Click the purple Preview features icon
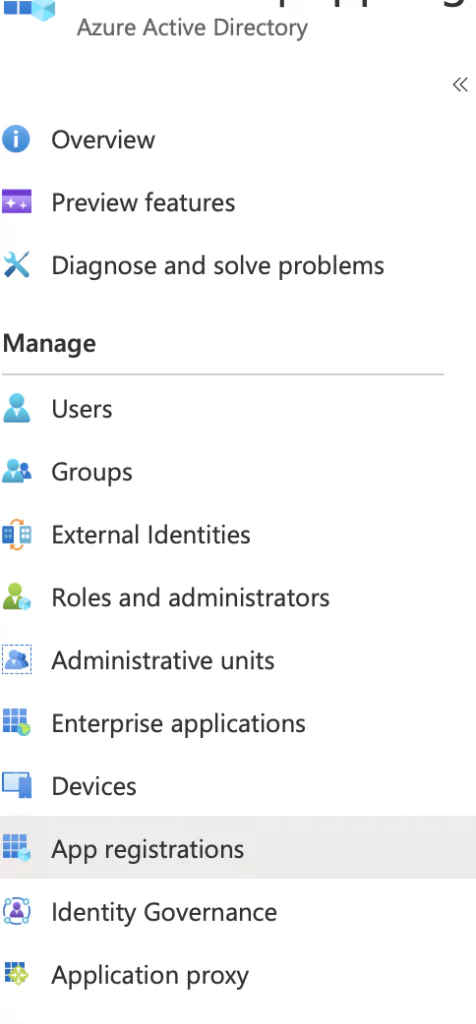 [x=16, y=202]
